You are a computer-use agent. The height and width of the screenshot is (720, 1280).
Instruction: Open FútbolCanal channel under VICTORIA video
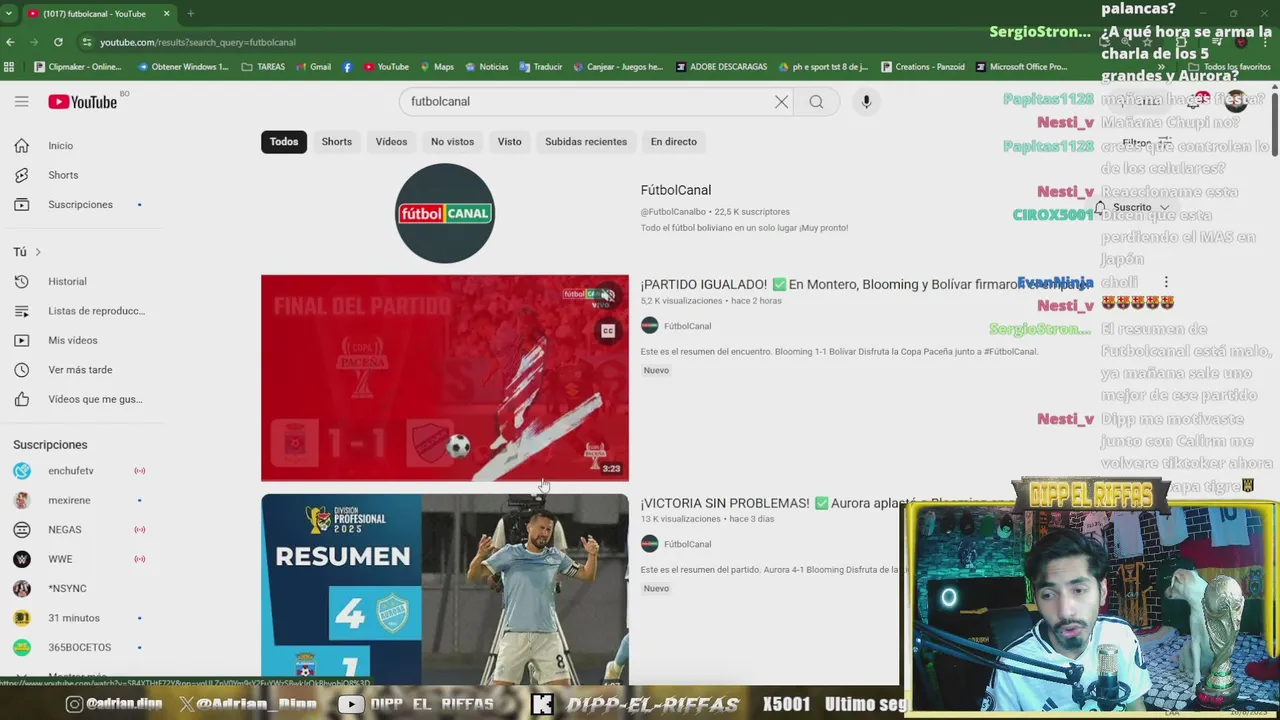(687, 544)
